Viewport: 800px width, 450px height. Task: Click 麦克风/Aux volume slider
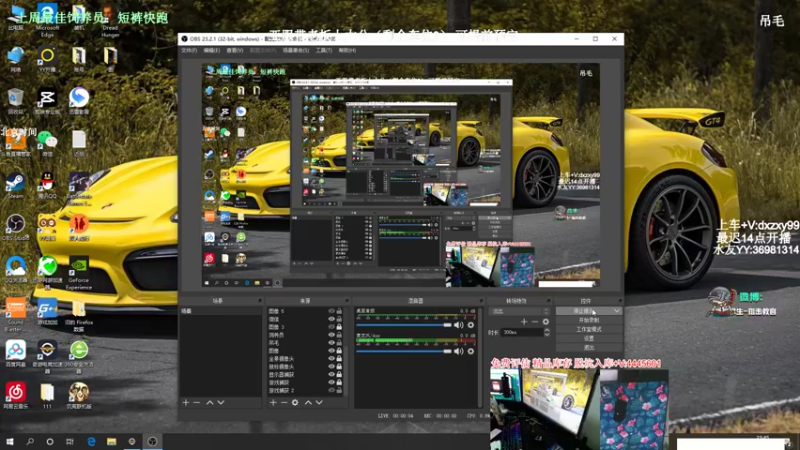coord(404,351)
